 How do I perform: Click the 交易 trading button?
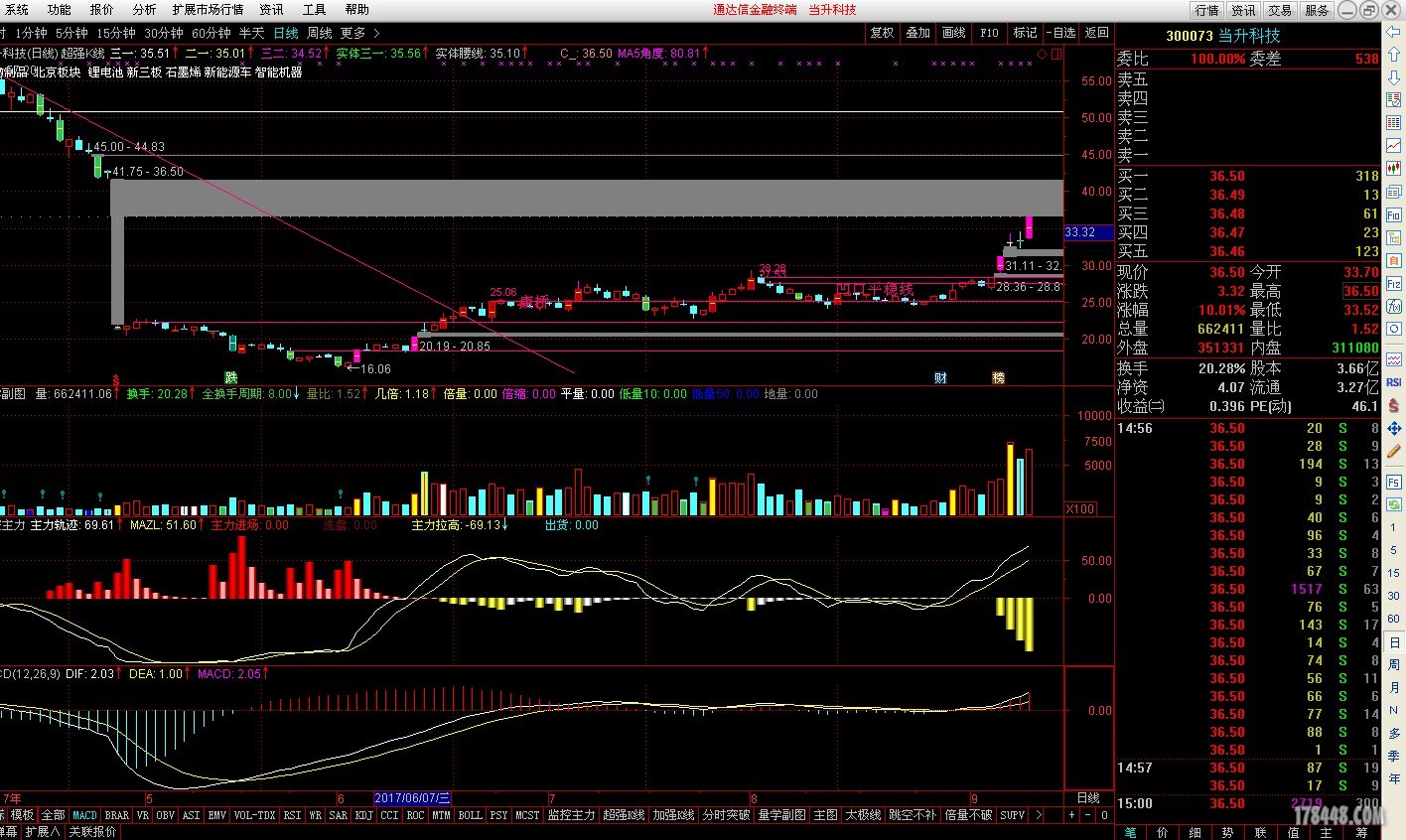point(1280,10)
